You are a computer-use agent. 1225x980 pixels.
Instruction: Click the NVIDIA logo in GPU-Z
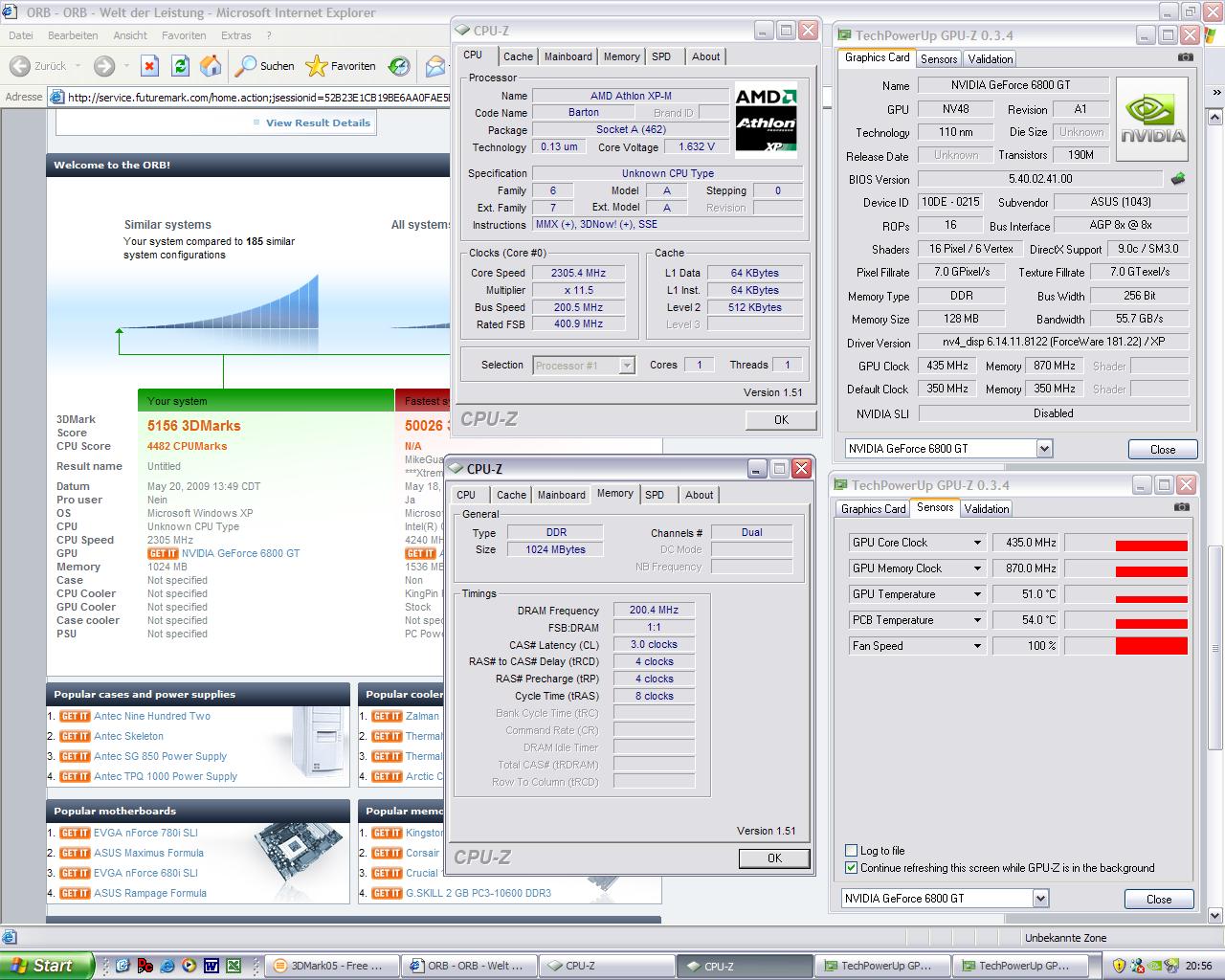coord(1152,119)
